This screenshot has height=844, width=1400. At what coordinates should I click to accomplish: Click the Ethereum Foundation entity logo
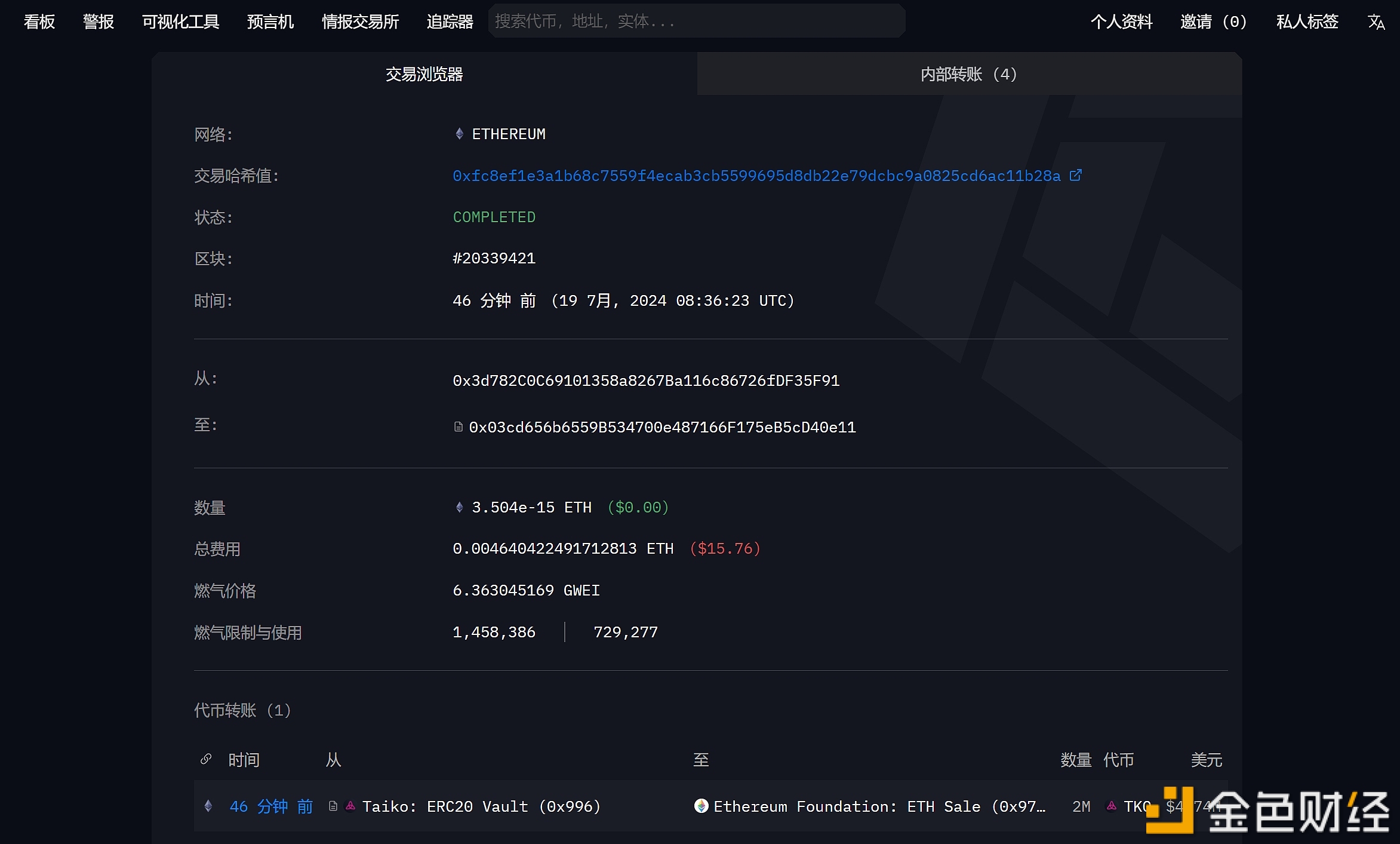701,806
